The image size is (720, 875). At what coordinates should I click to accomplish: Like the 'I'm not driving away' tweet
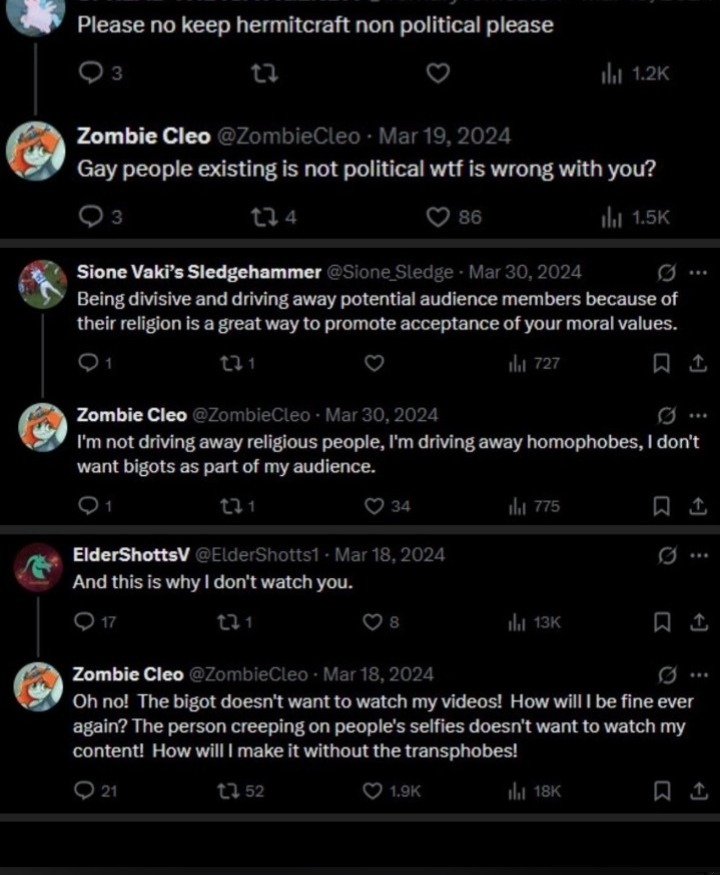click(x=374, y=507)
